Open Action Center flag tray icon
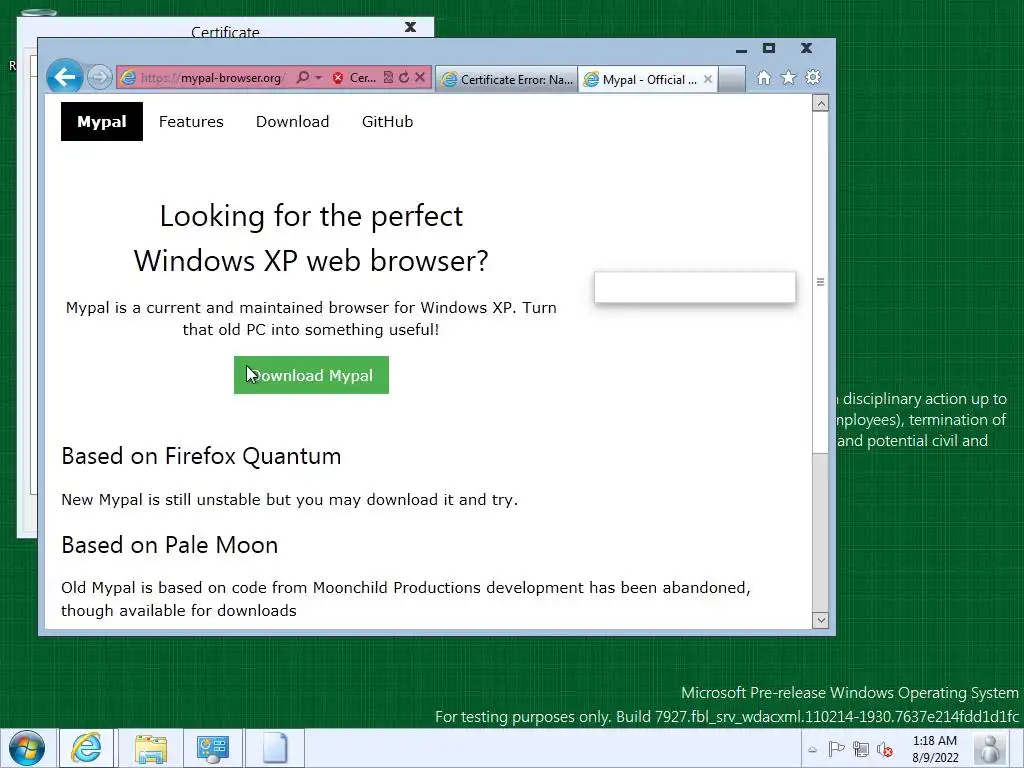 pyautogui.click(x=836, y=749)
